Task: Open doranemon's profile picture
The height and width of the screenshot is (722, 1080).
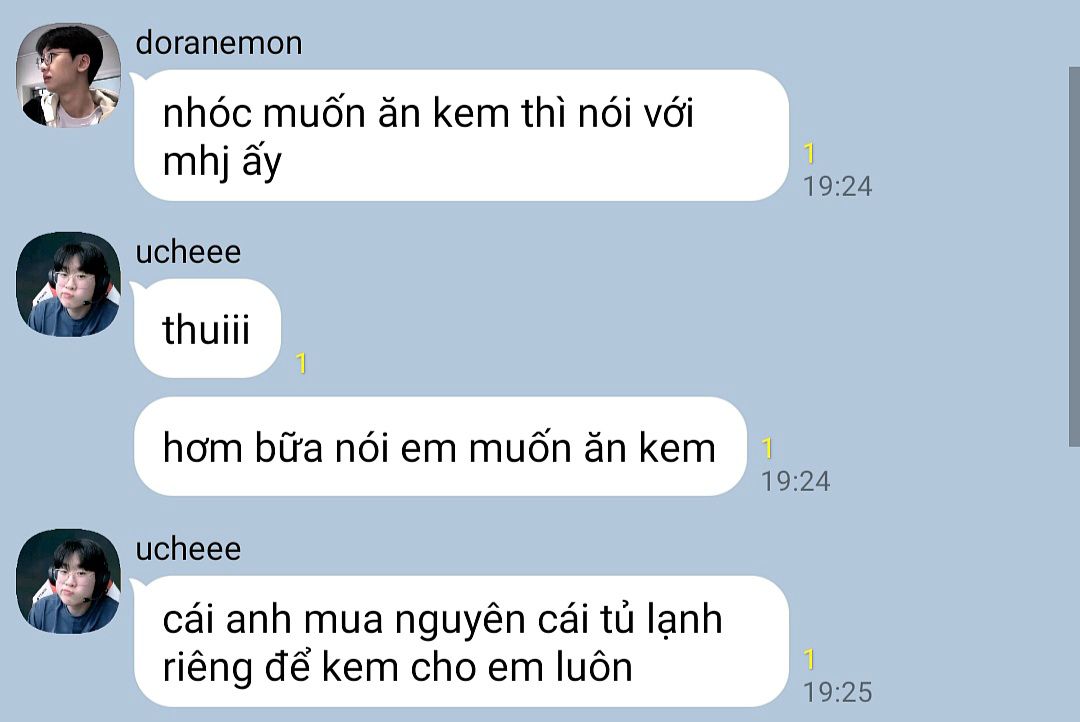Action: [x=68, y=75]
